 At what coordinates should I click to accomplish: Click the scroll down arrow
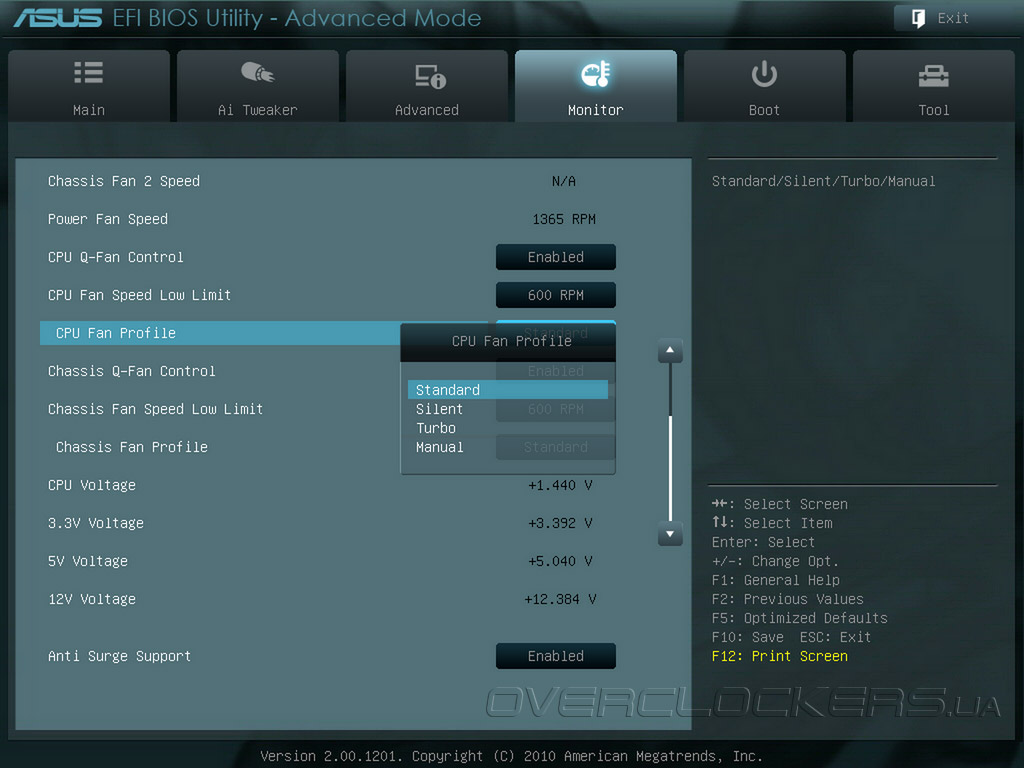(670, 534)
